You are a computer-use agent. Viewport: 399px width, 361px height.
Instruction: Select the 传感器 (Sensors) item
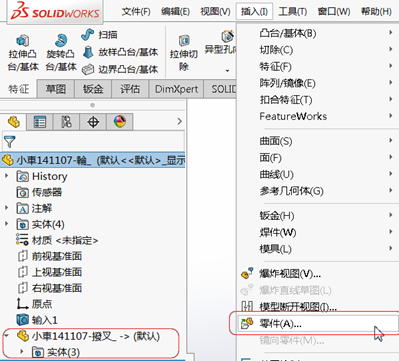coord(39,192)
